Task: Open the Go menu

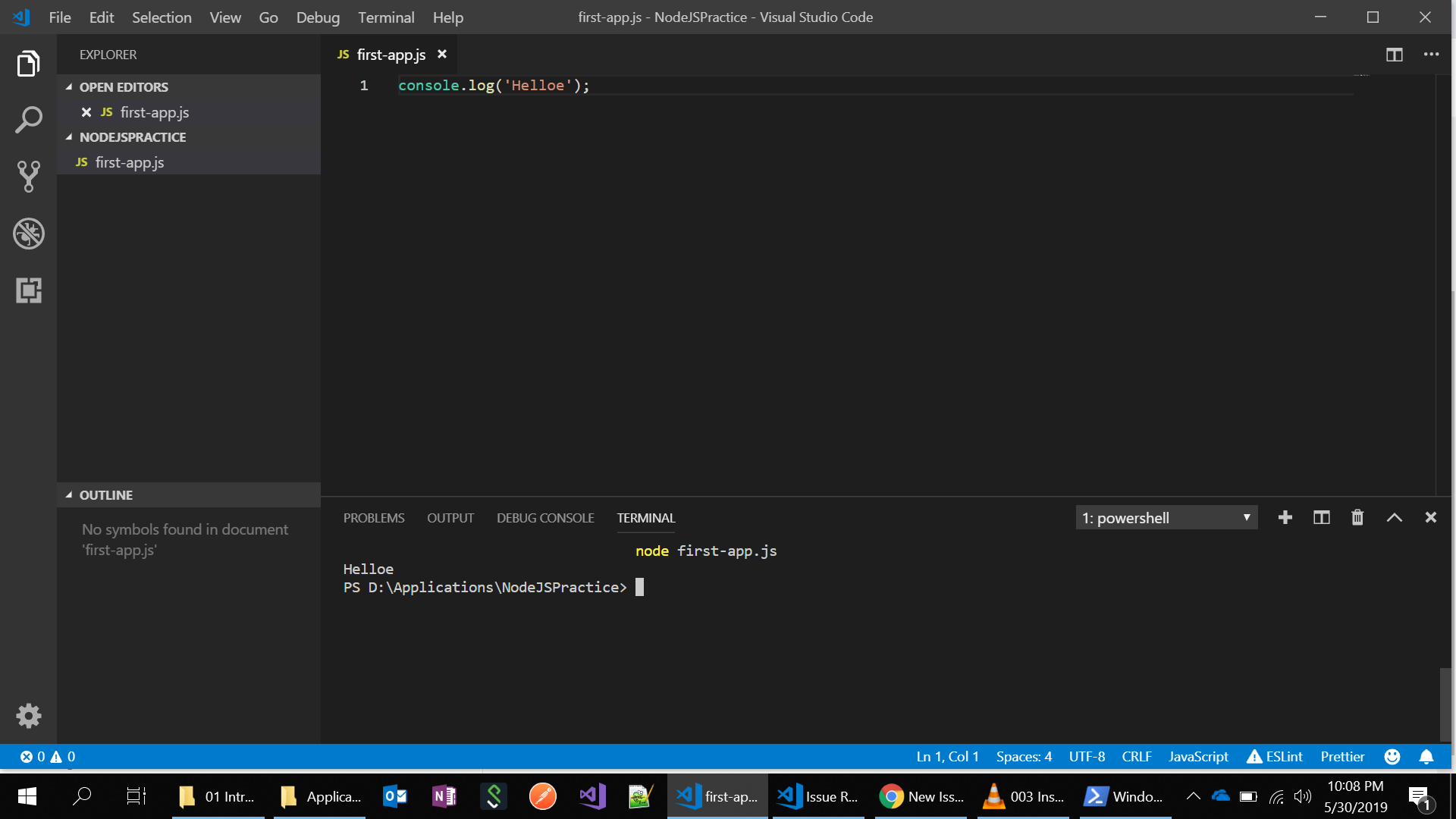Action: pos(268,17)
